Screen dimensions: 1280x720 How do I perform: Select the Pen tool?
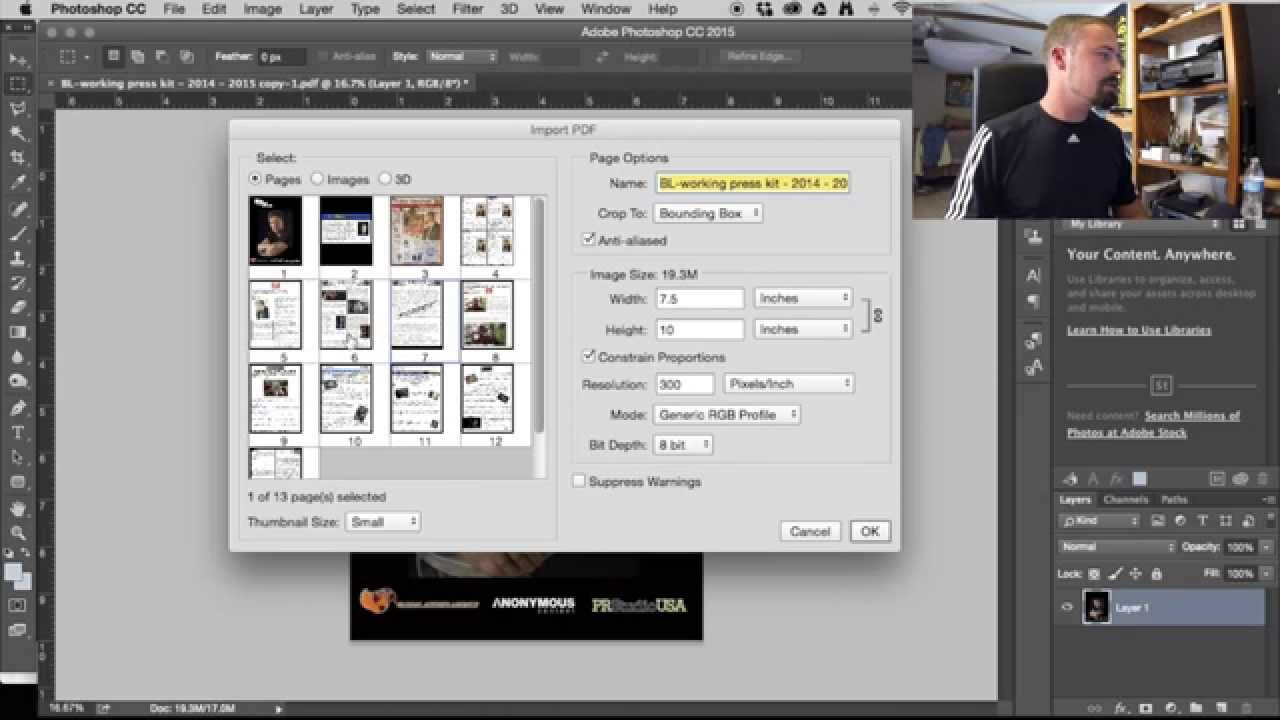click(x=18, y=408)
